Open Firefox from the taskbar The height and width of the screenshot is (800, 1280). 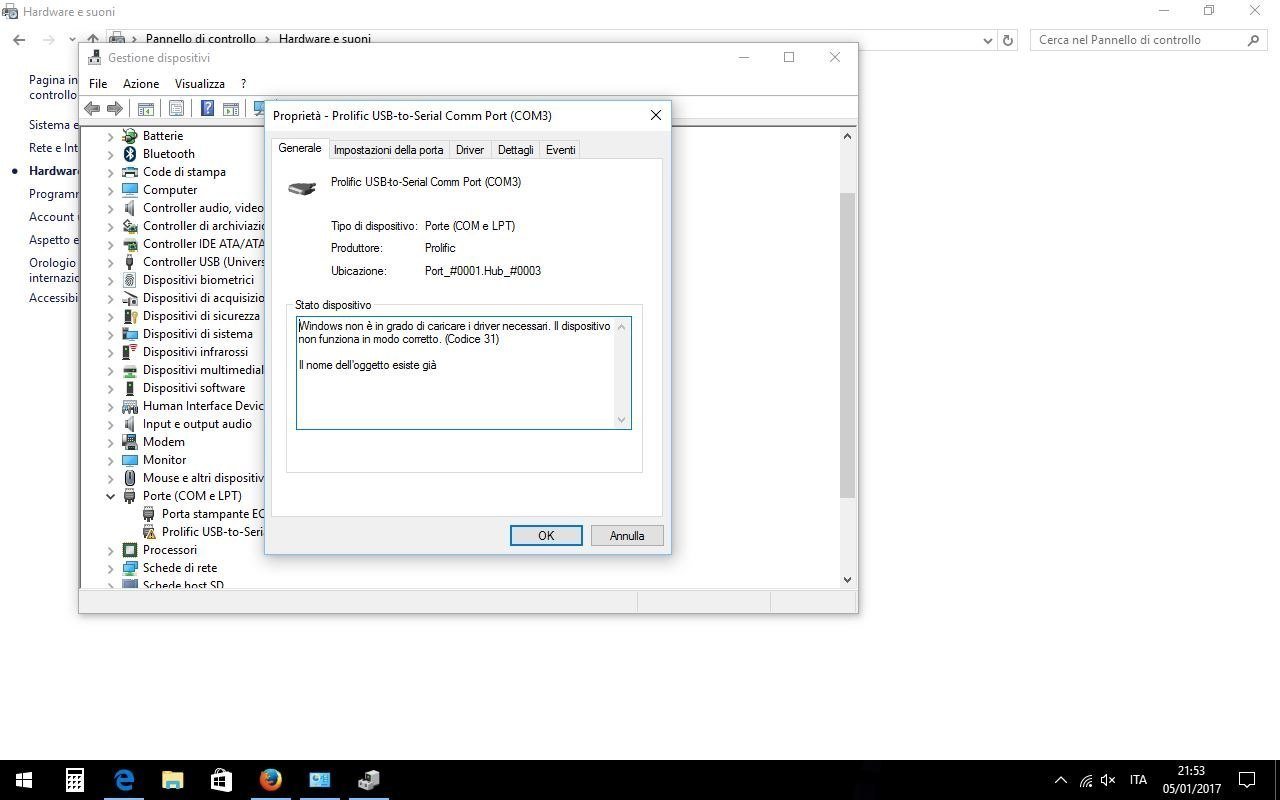click(271, 780)
